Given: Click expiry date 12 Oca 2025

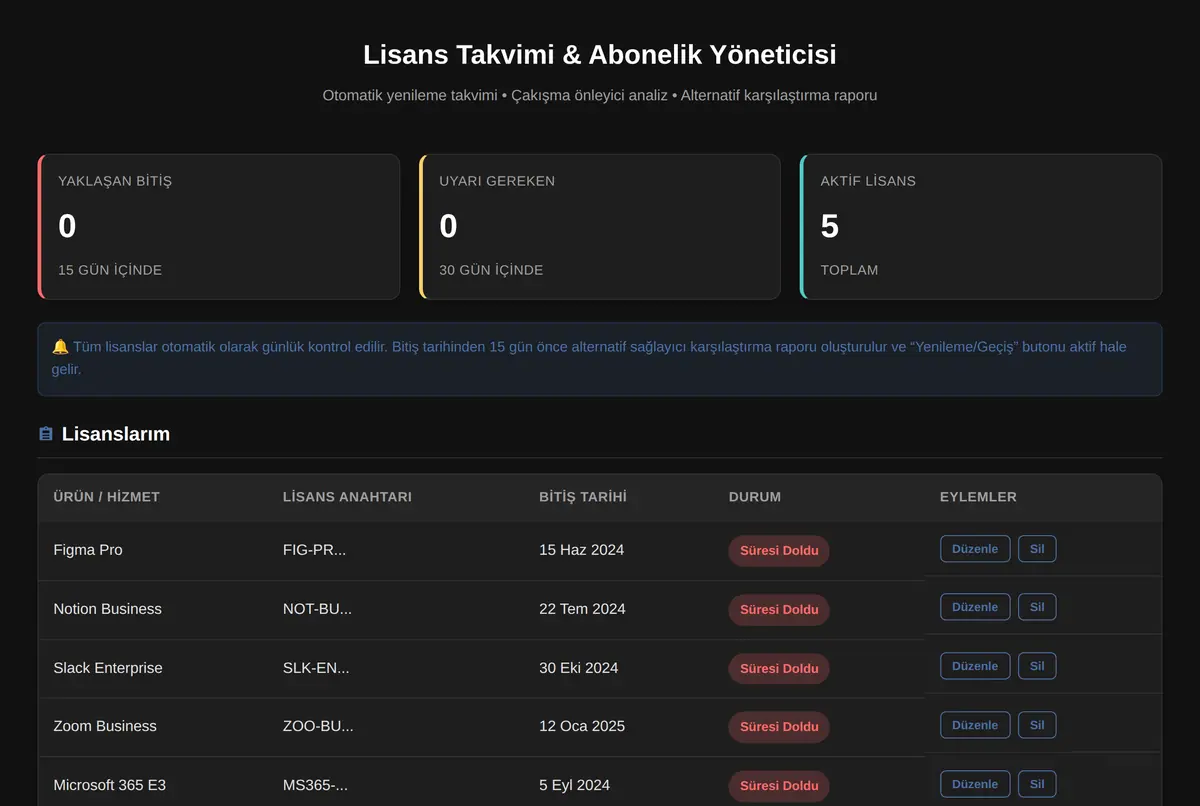Looking at the screenshot, I should [x=582, y=726].
